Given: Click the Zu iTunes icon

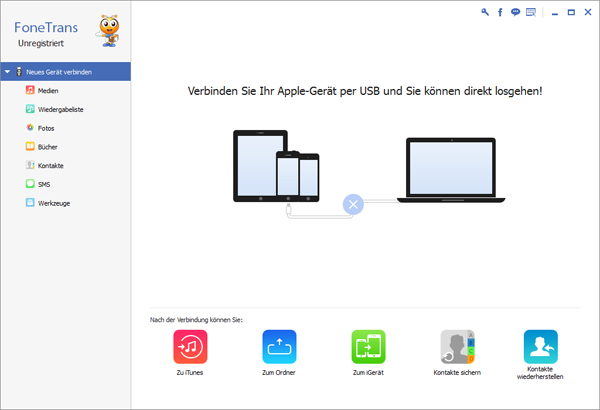Looking at the screenshot, I should click(x=190, y=346).
